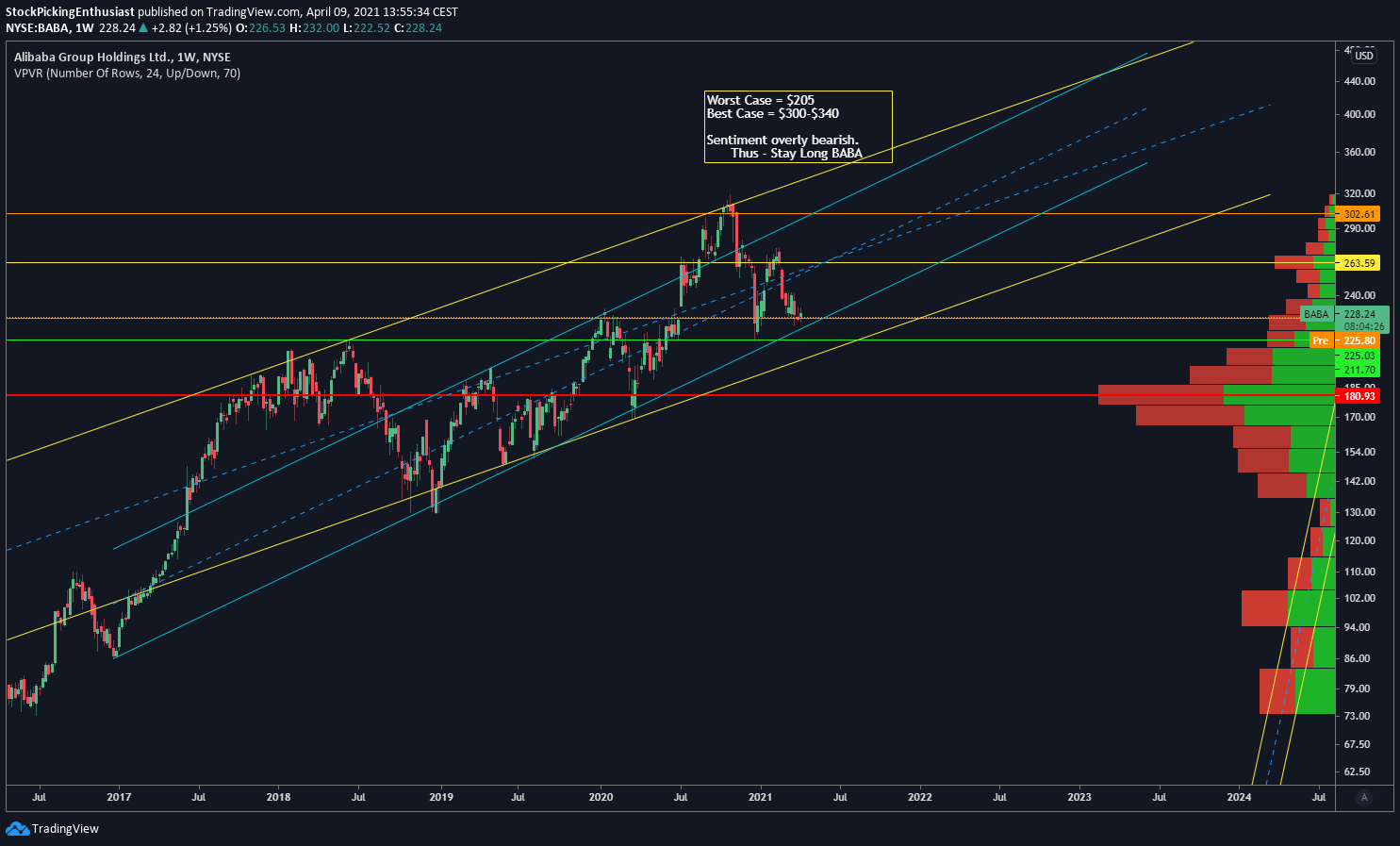Click the 320.00 price axis label
The width and height of the screenshot is (1400, 846).
1359,193
